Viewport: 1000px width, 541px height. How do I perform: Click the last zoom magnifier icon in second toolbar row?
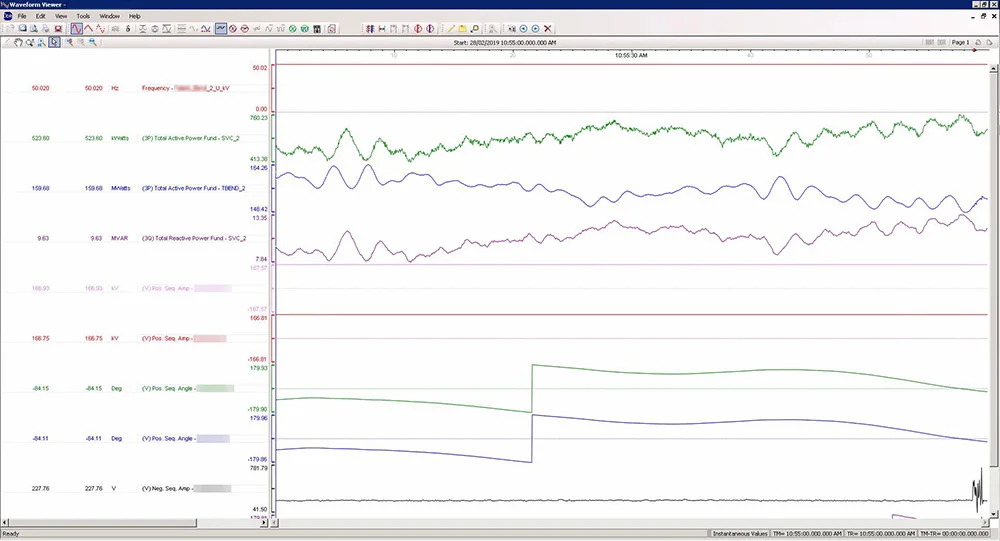click(x=93, y=42)
